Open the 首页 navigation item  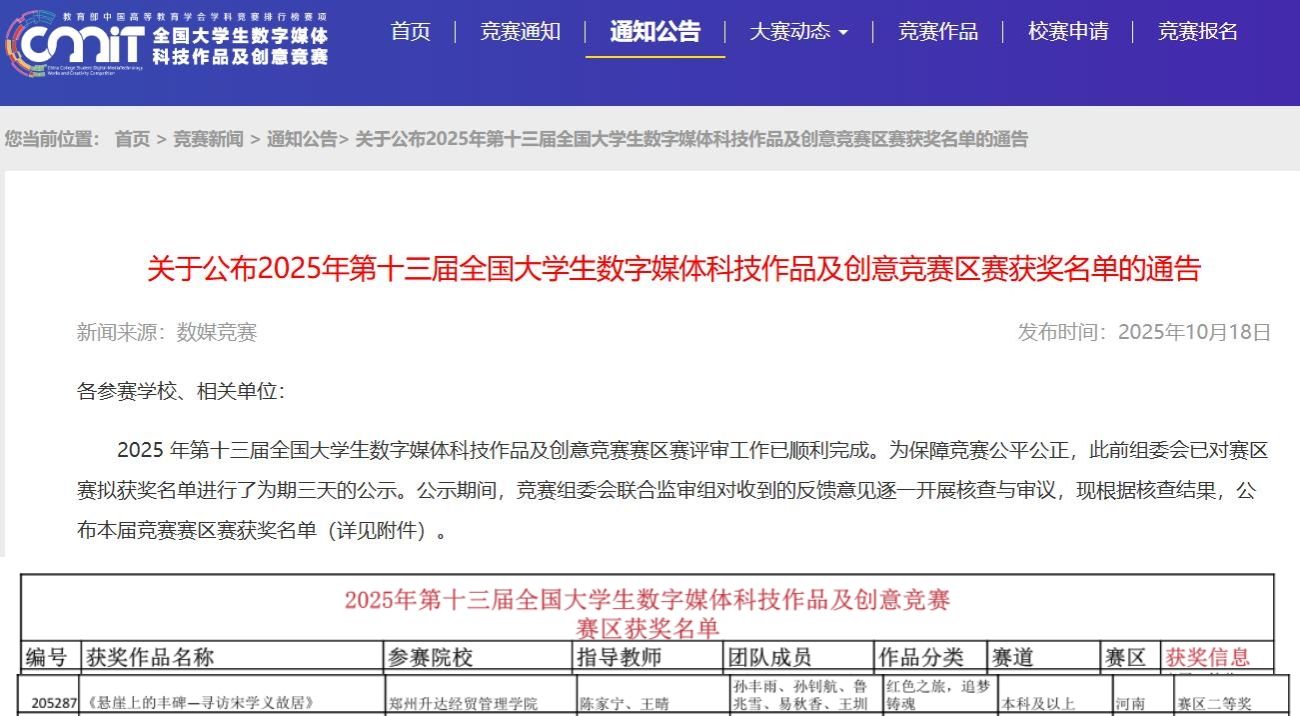click(x=410, y=32)
